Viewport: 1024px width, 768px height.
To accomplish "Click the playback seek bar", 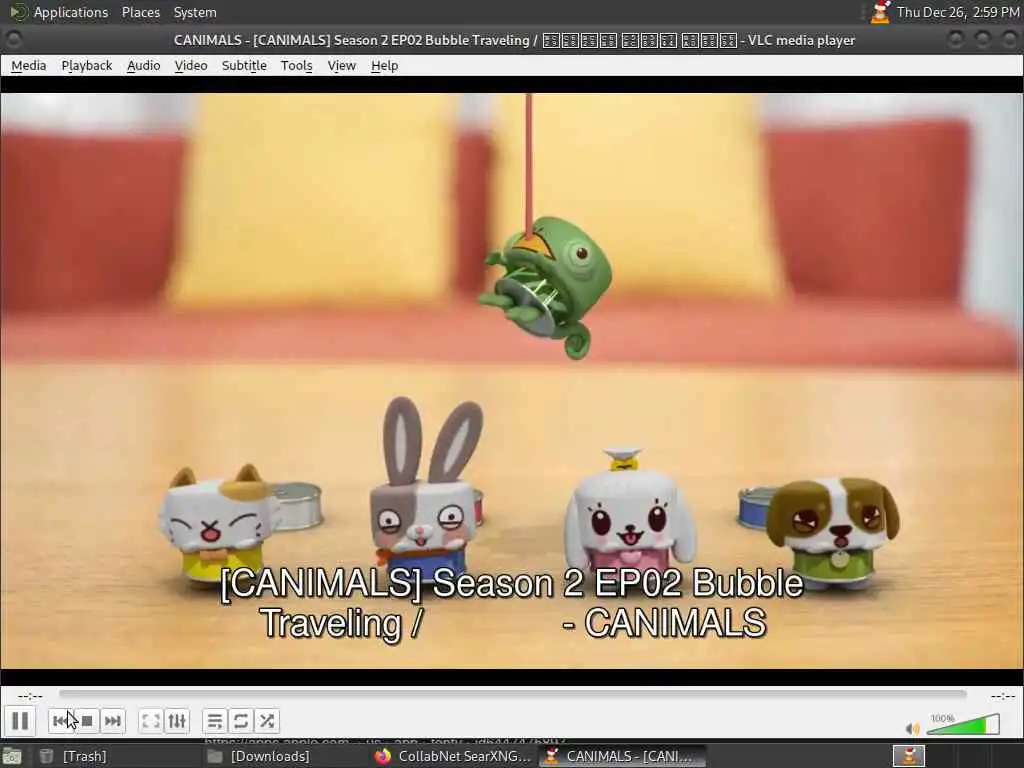I will coord(513,694).
